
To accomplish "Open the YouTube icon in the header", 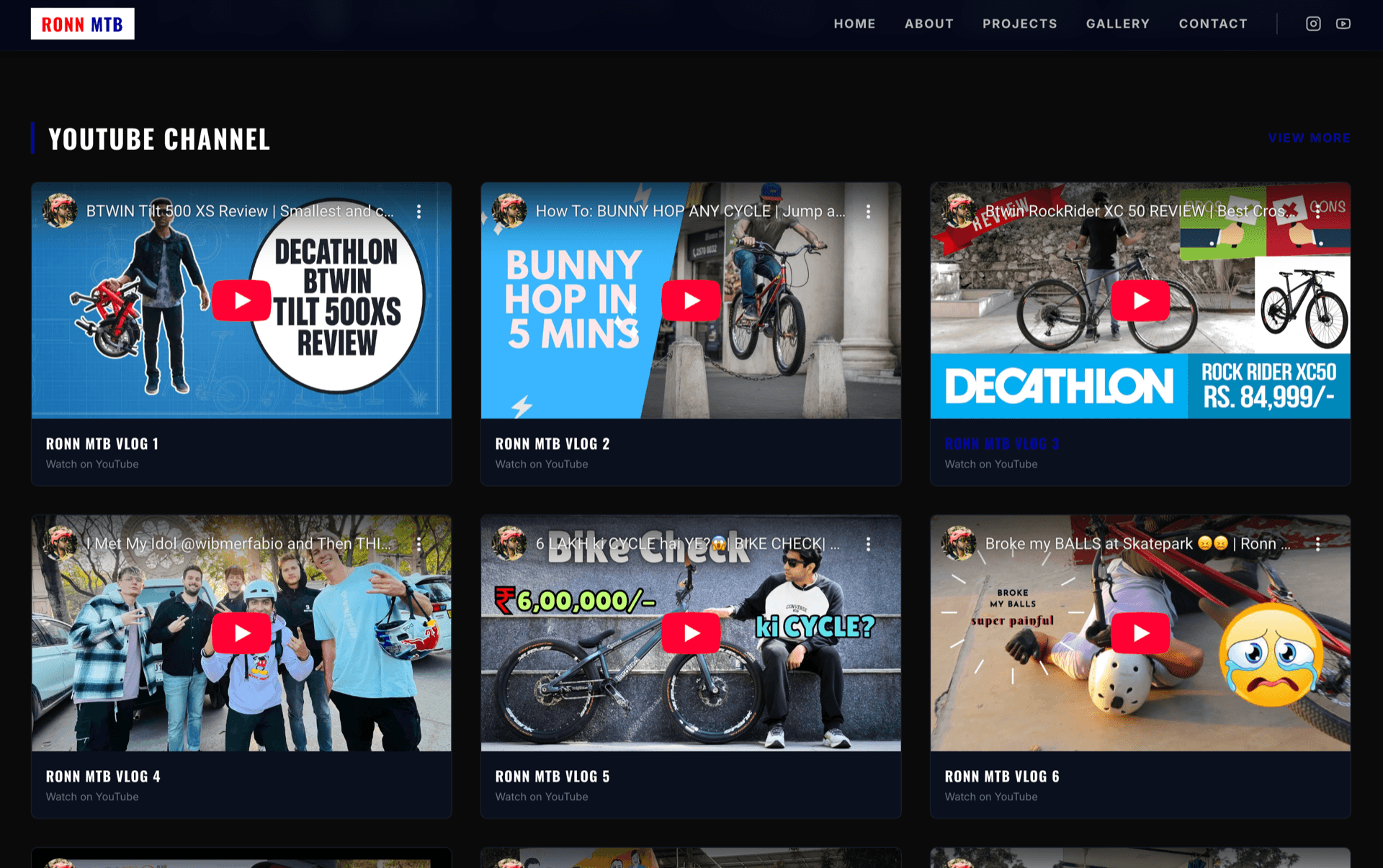I will pos(1343,24).
